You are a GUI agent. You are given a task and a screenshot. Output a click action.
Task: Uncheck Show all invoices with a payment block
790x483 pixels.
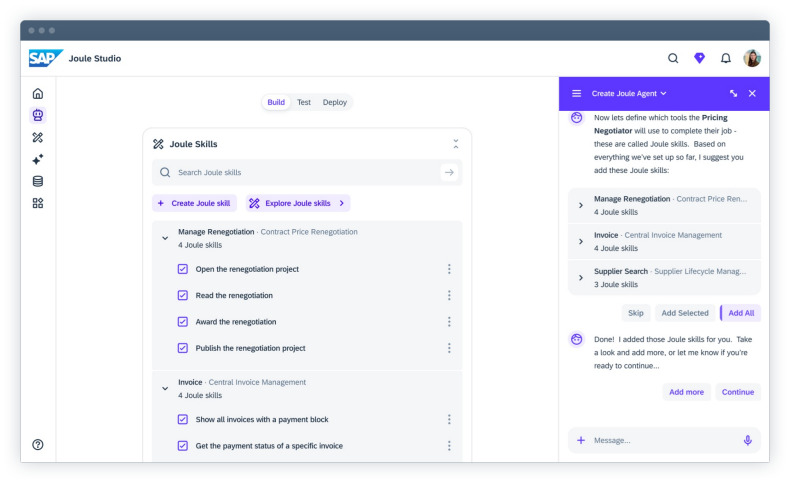point(183,420)
